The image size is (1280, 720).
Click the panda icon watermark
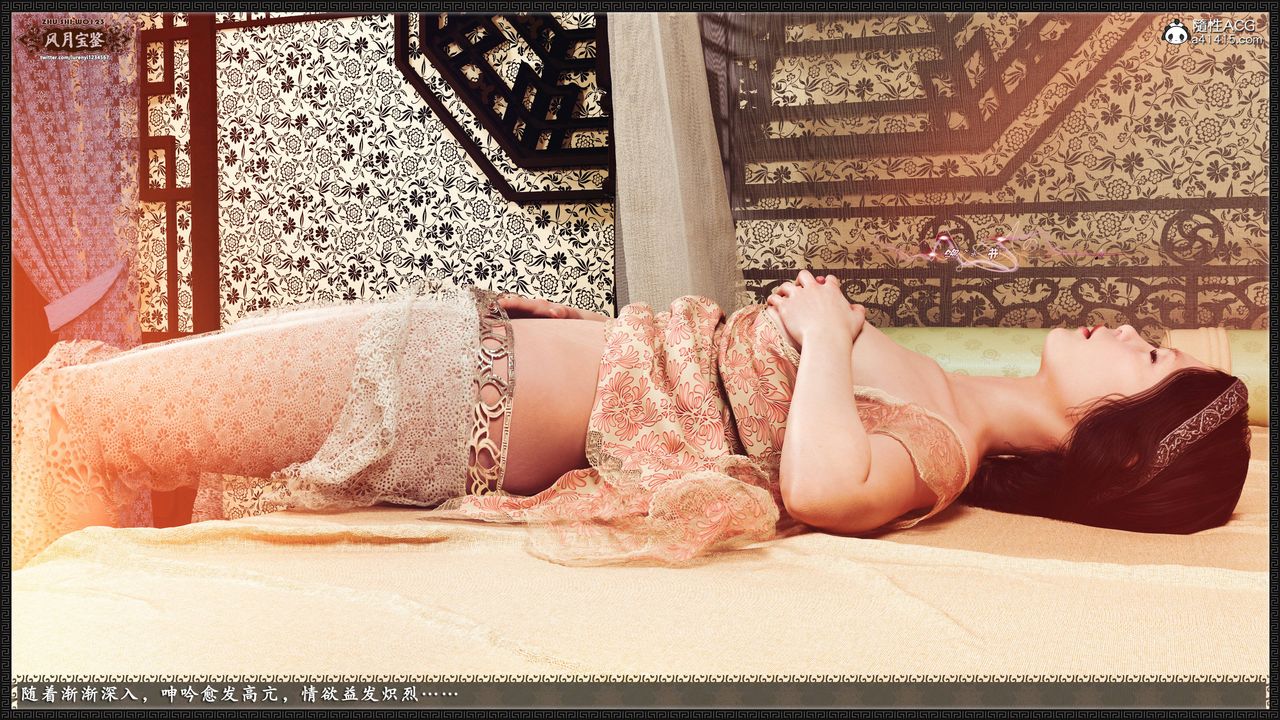click(1175, 33)
